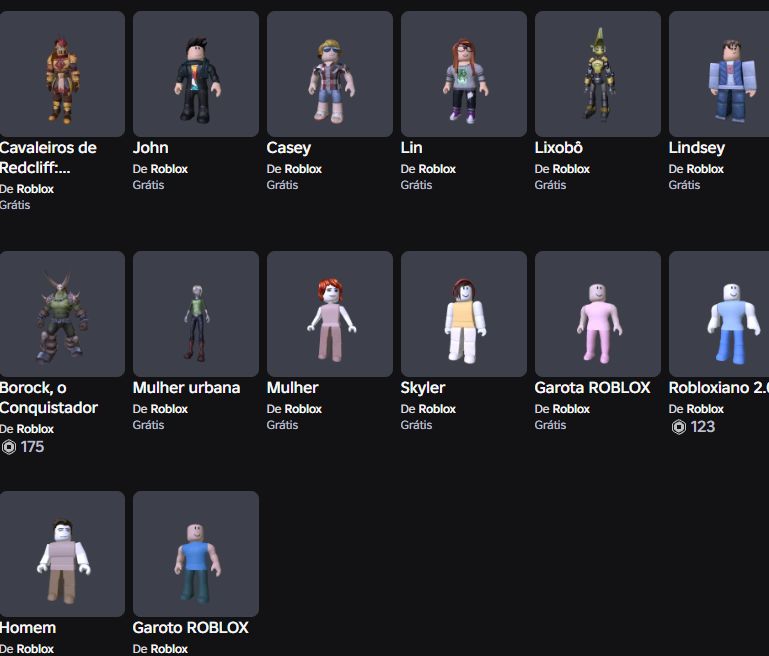View the Lin avatar thumbnail

coord(463,74)
